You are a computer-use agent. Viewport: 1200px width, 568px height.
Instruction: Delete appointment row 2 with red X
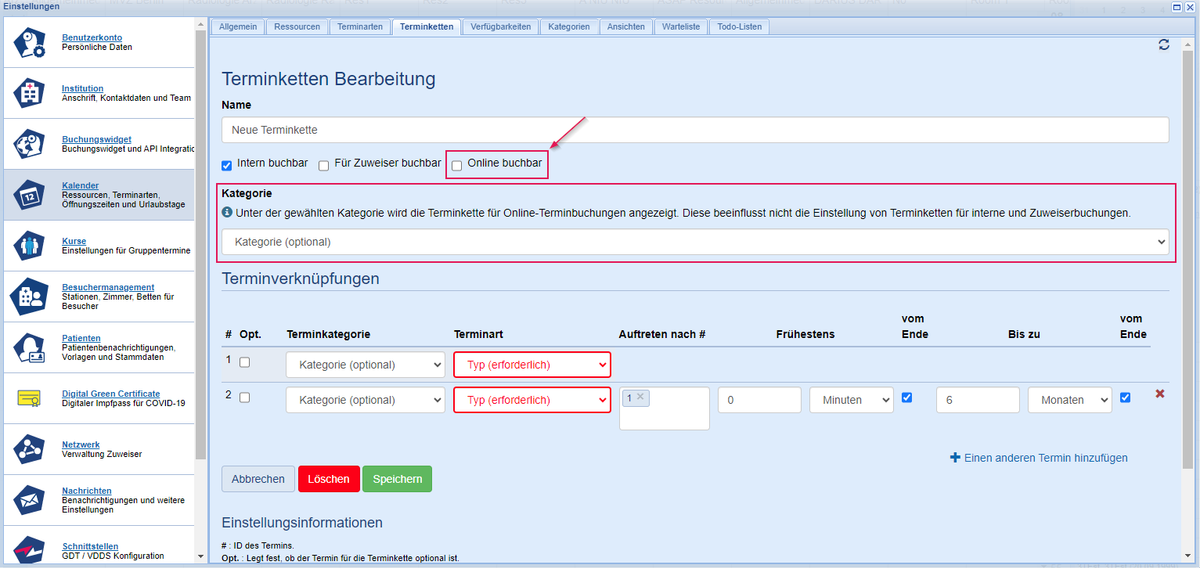(1160, 394)
